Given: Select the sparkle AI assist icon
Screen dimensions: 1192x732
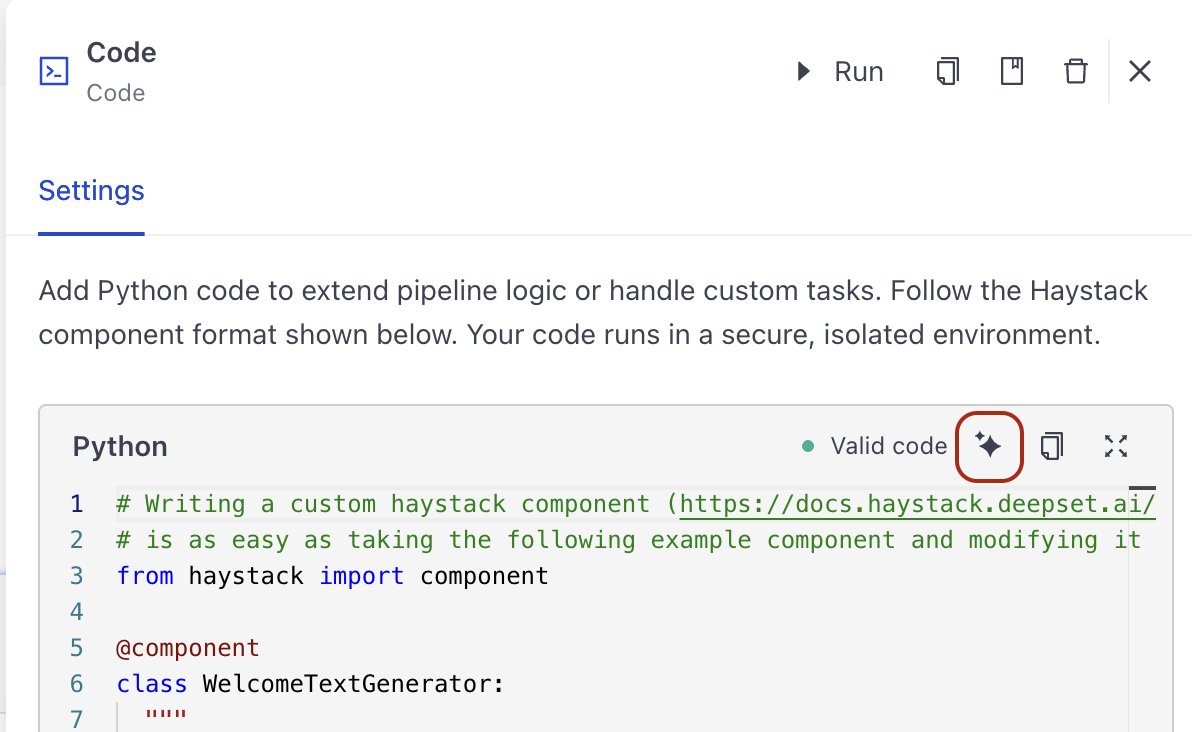Looking at the screenshot, I should (989, 447).
